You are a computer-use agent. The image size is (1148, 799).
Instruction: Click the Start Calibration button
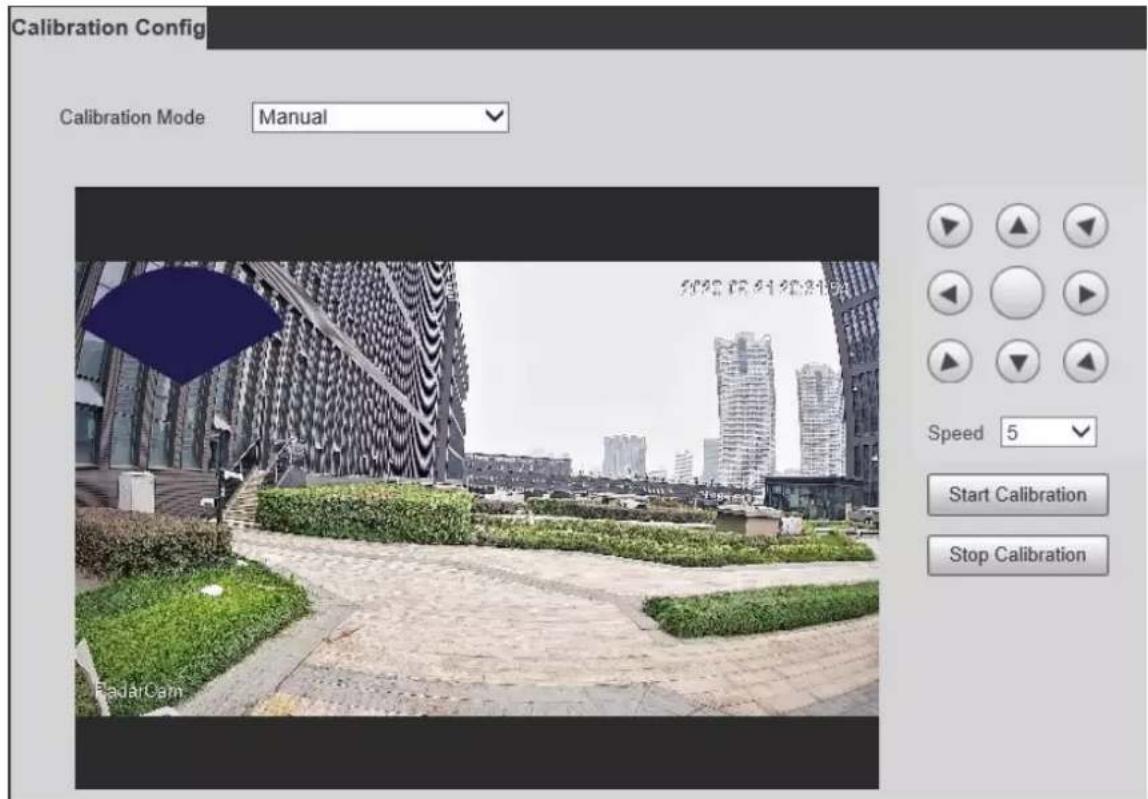[x=1018, y=494]
